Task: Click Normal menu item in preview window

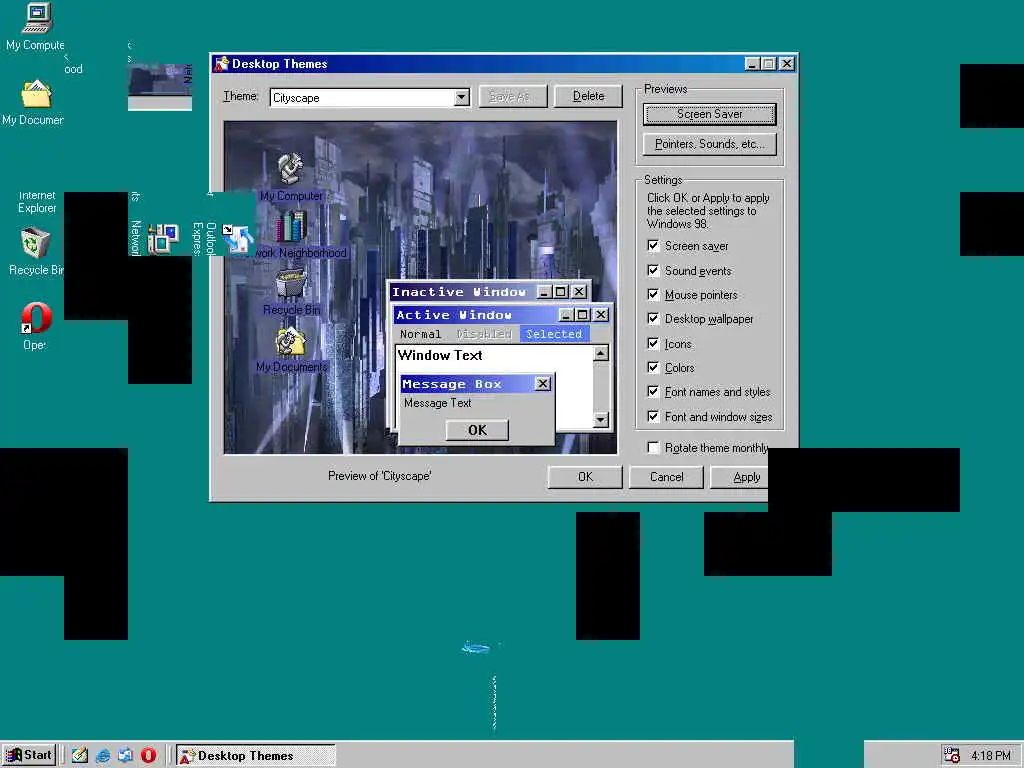Action: click(421, 334)
